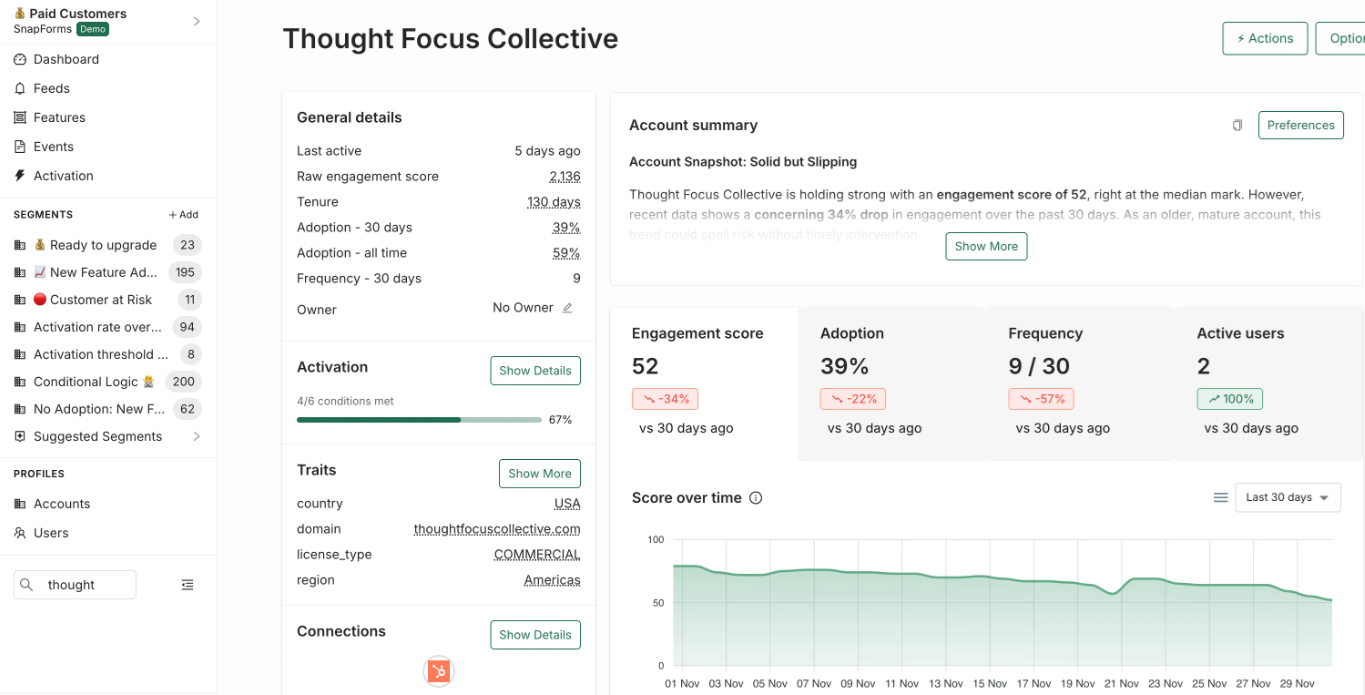Click the HubSpot connection icon
This screenshot has height=695, width=1365.
pyautogui.click(x=439, y=671)
